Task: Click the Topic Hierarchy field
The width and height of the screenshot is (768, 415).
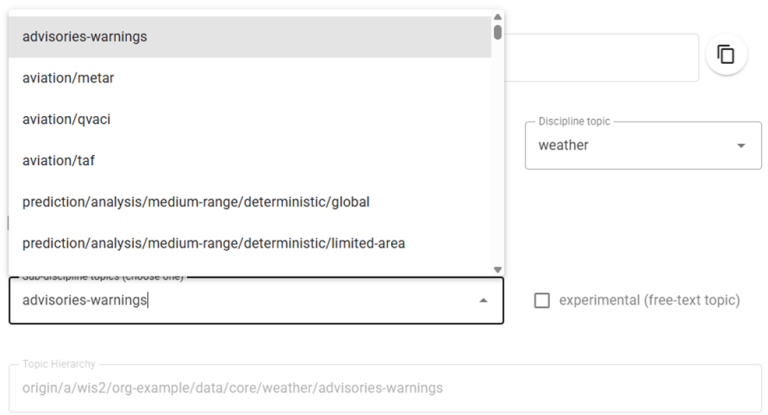Action: click(x=384, y=388)
